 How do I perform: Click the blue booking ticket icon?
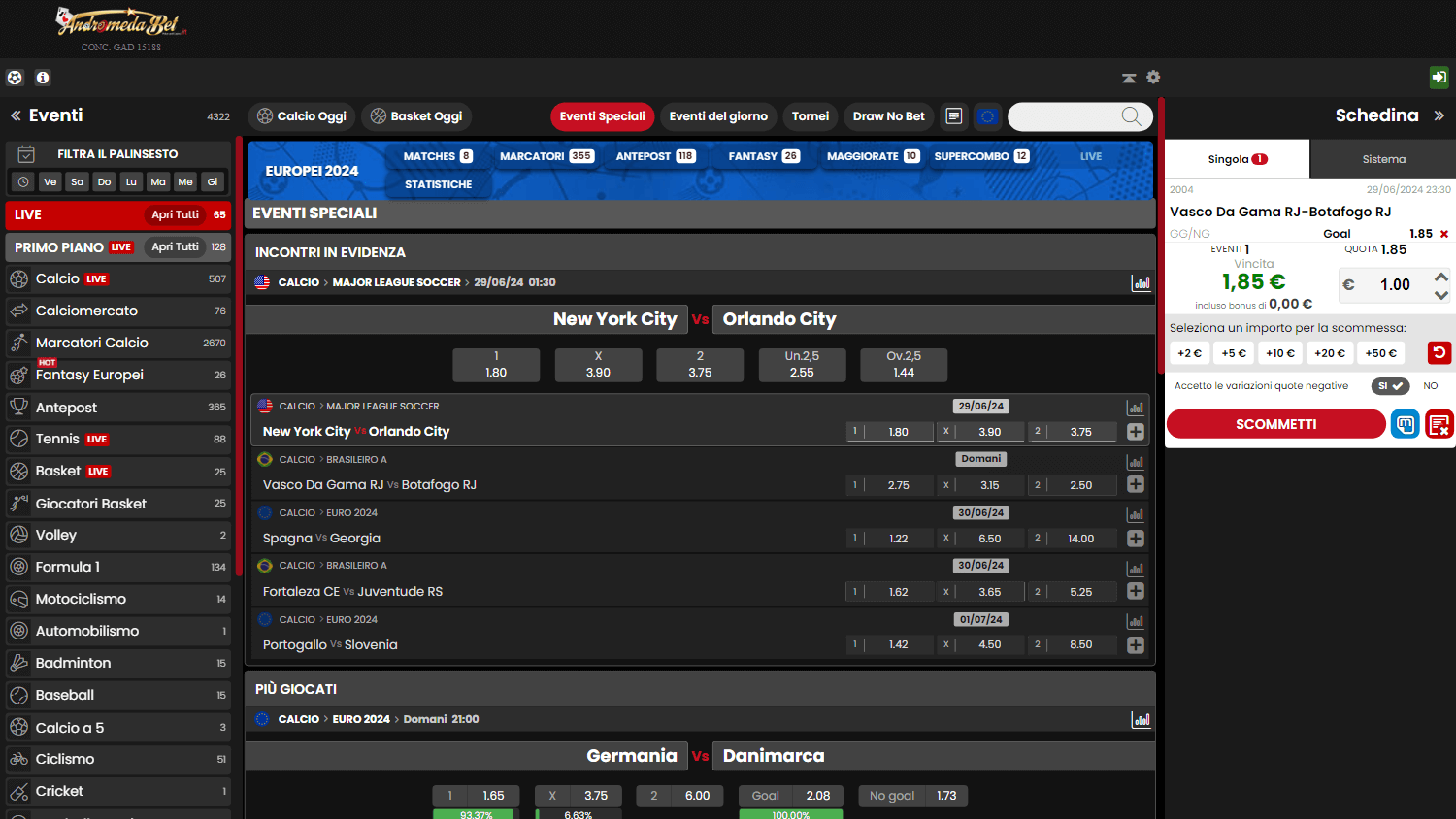[x=1405, y=424]
